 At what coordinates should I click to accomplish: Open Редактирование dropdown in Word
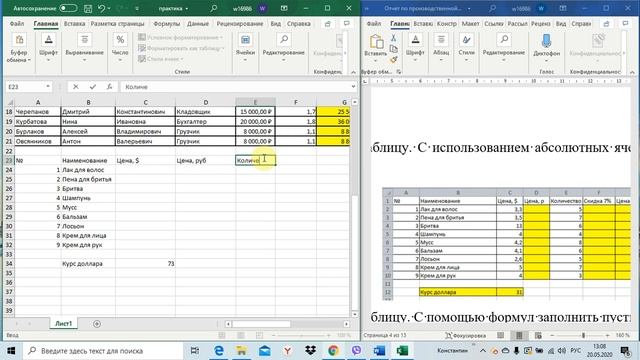pos(504,49)
